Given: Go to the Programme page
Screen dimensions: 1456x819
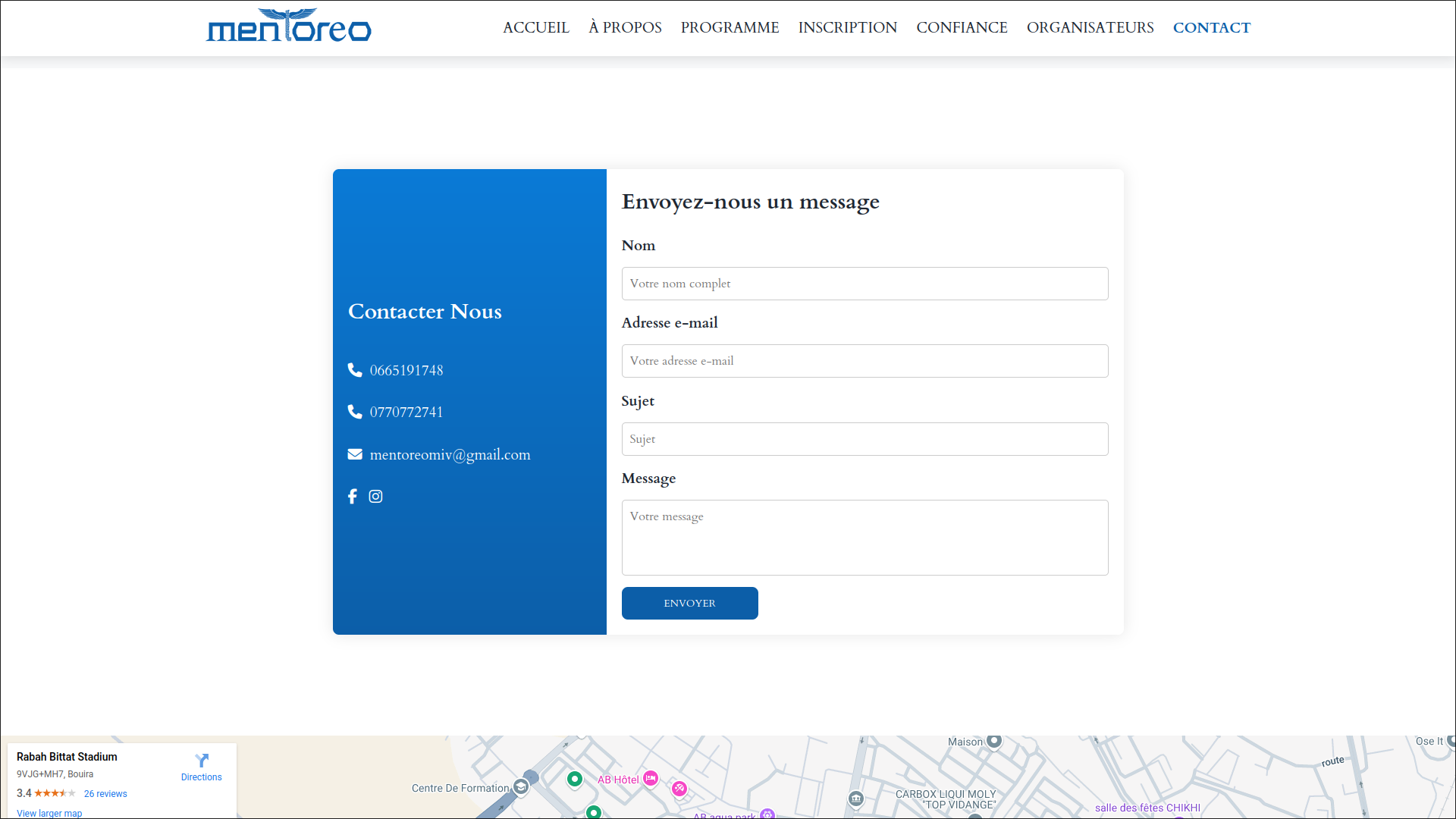Looking at the screenshot, I should click(x=730, y=28).
